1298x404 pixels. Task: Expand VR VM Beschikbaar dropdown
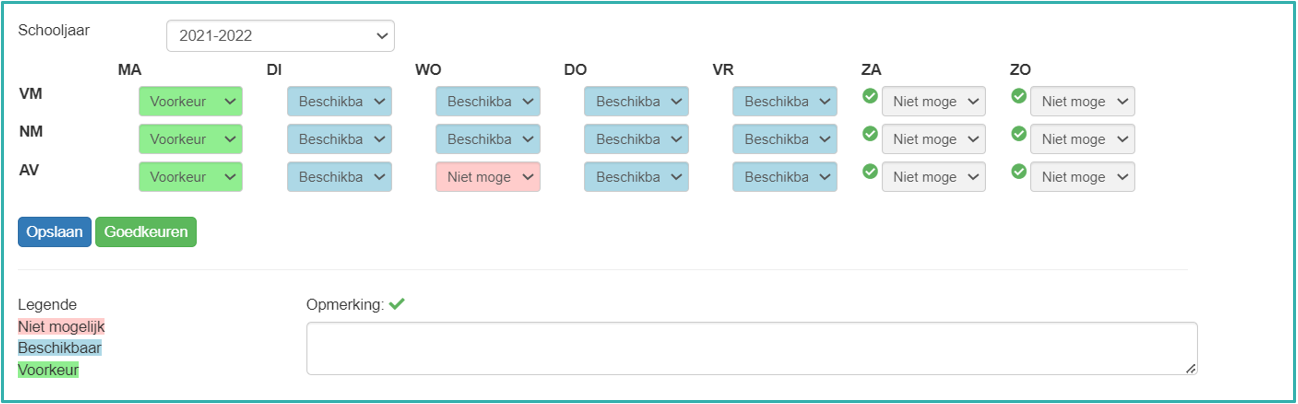coord(785,102)
